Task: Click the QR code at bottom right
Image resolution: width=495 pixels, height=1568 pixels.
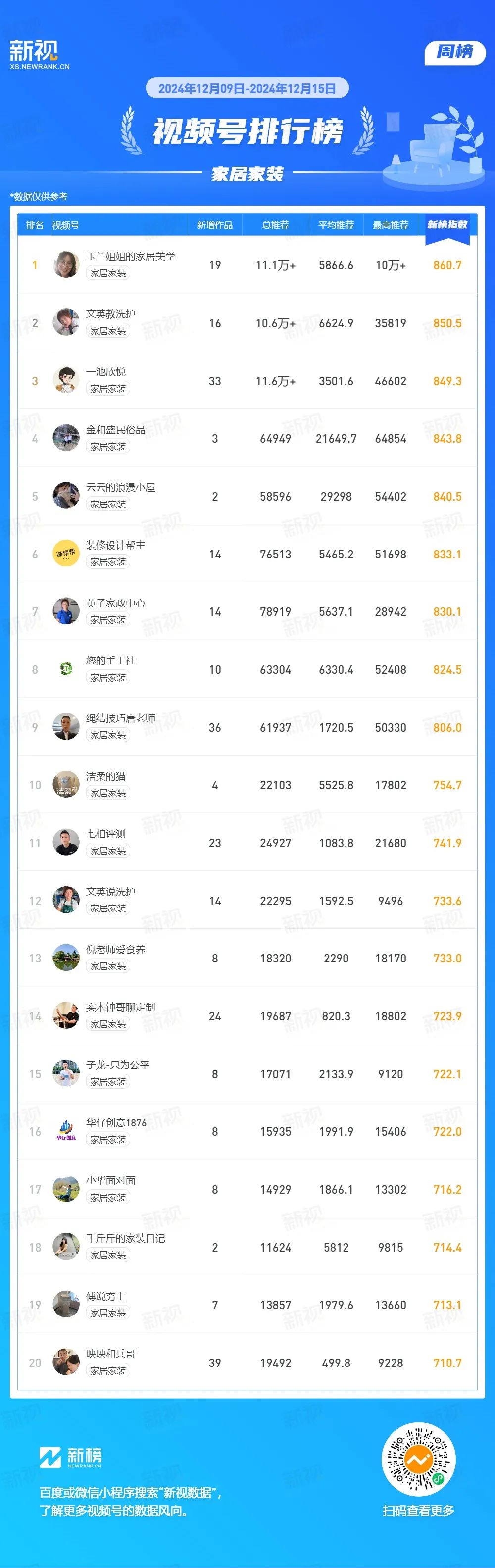Action: (x=418, y=1459)
